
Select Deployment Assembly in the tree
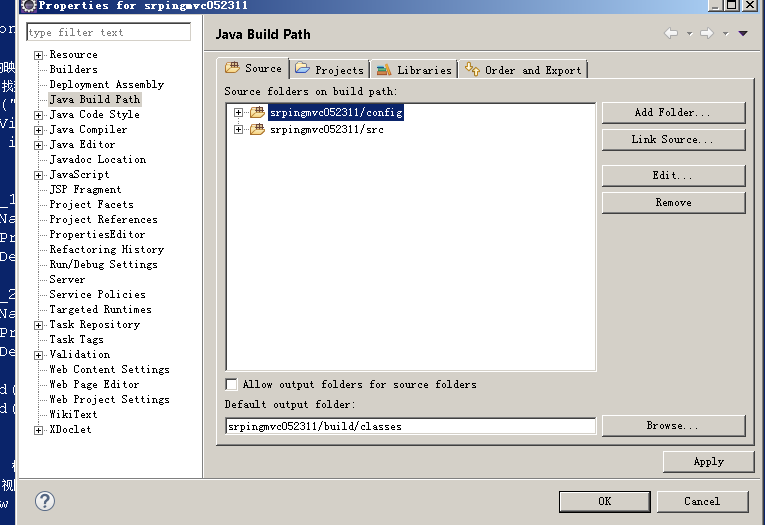point(106,84)
